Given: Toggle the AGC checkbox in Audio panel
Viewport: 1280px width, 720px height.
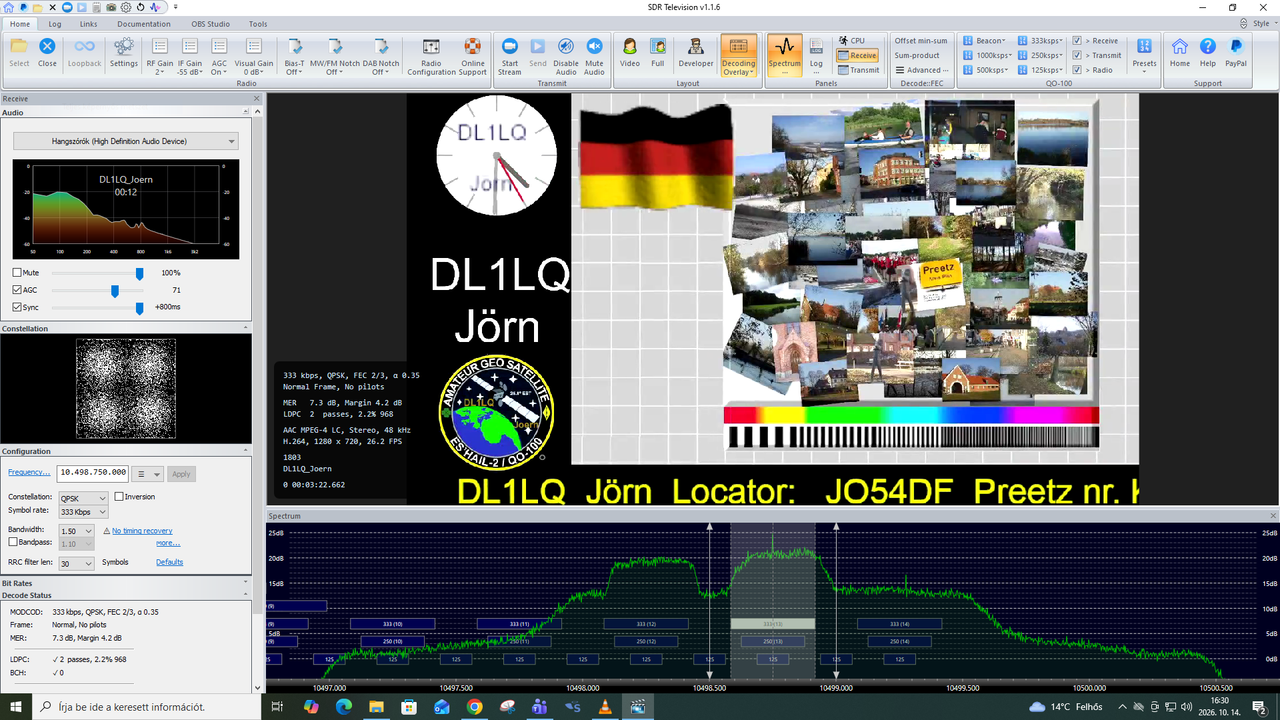Looking at the screenshot, I should point(17,290).
